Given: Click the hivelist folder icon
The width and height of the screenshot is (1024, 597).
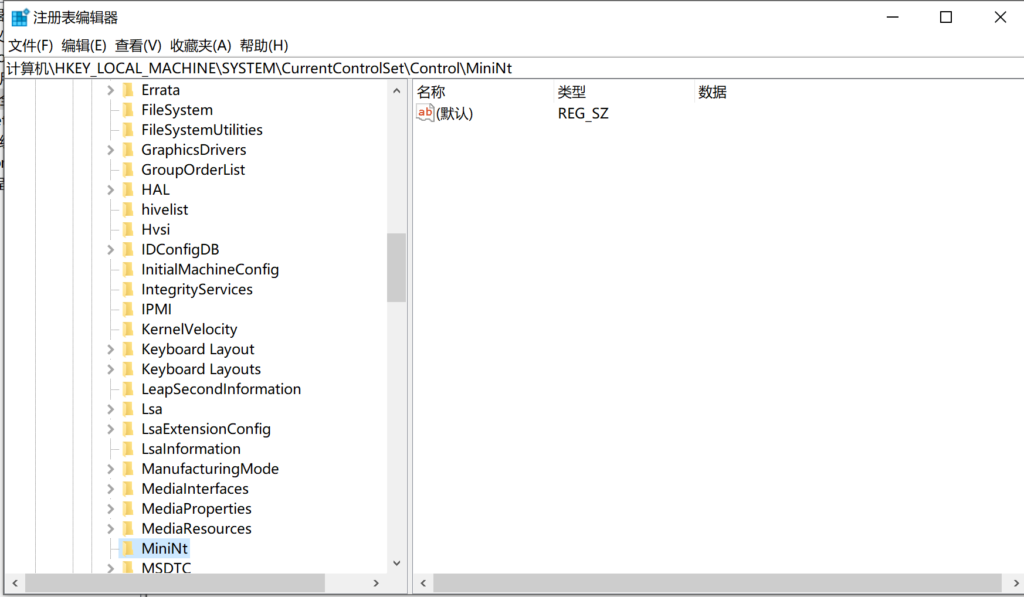Looking at the screenshot, I should pos(129,210).
